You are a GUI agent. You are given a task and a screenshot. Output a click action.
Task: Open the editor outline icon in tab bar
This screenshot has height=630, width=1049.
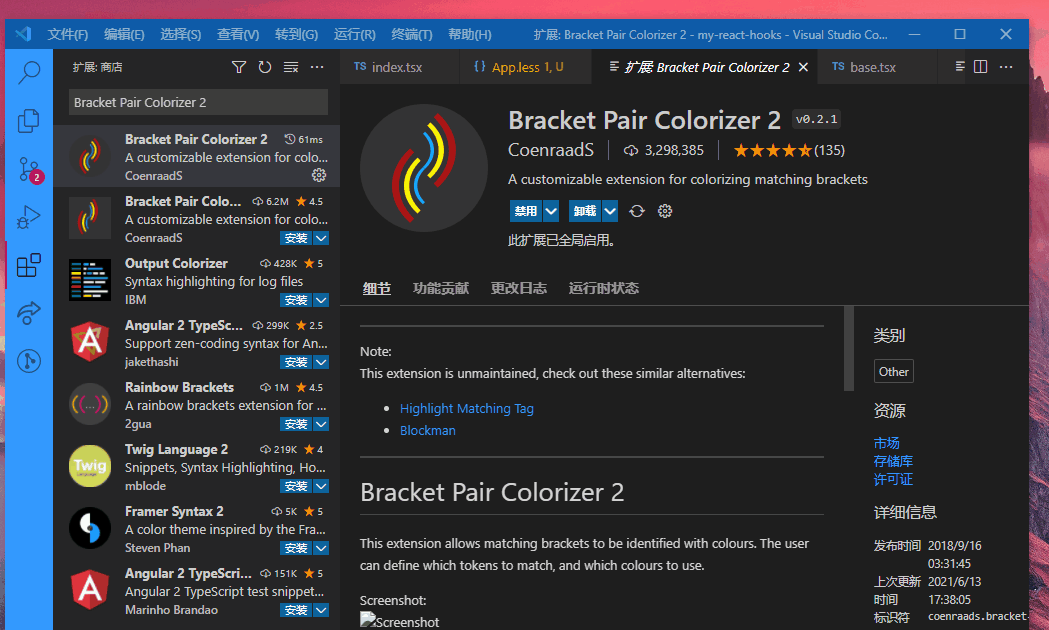tap(960, 67)
